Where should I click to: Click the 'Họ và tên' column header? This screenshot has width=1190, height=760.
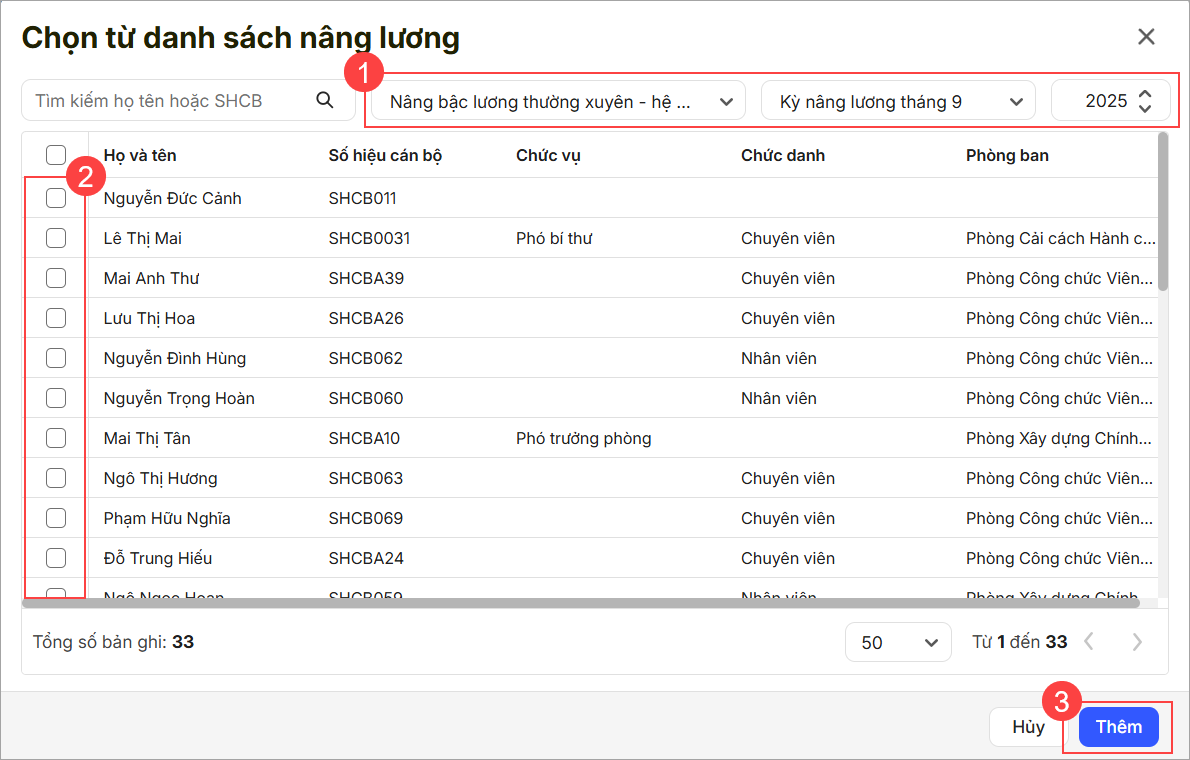click(x=140, y=155)
